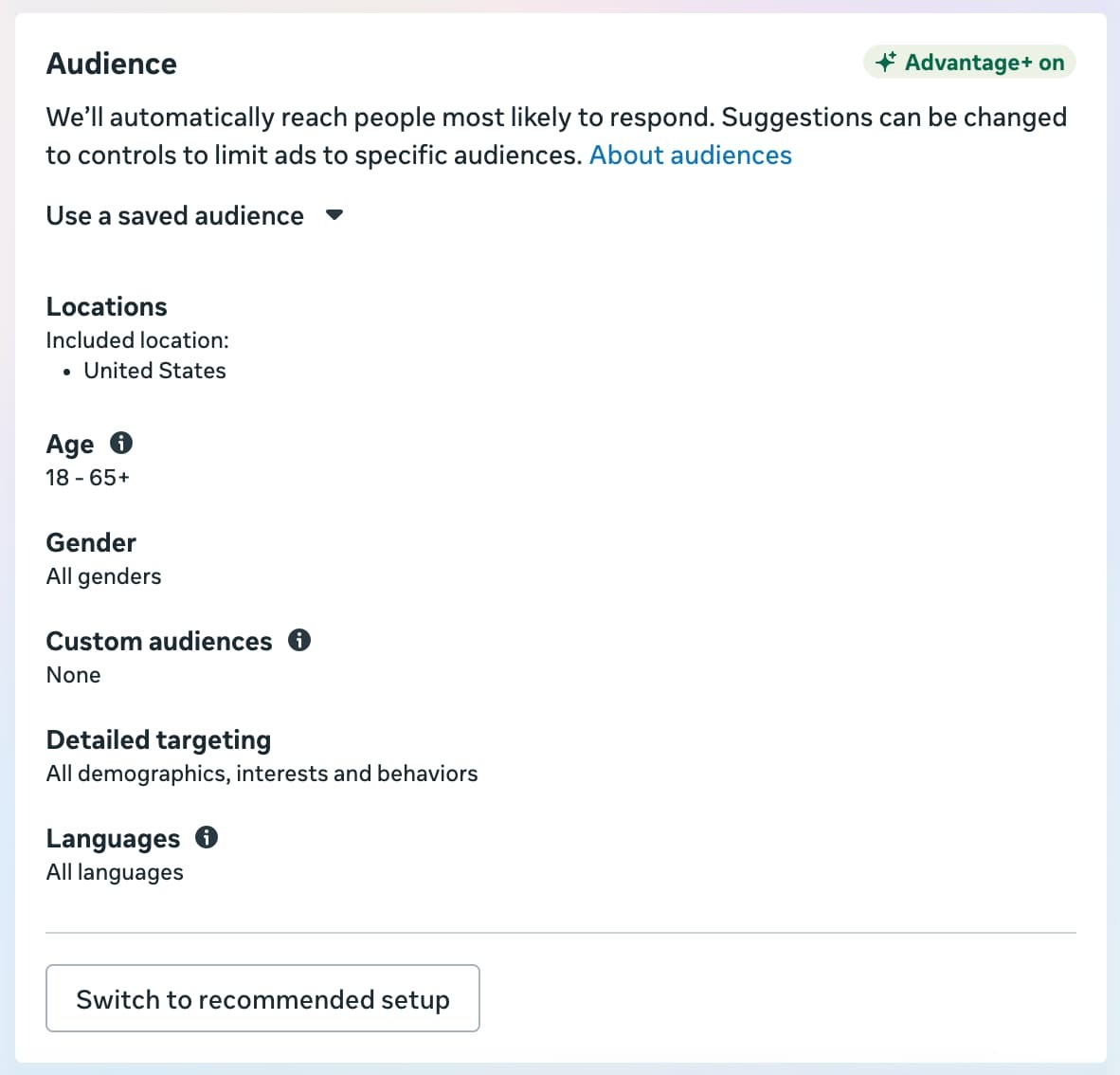Select 'None' under Custom audiences
Screen dimensions: 1120x1075
(73, 675)
